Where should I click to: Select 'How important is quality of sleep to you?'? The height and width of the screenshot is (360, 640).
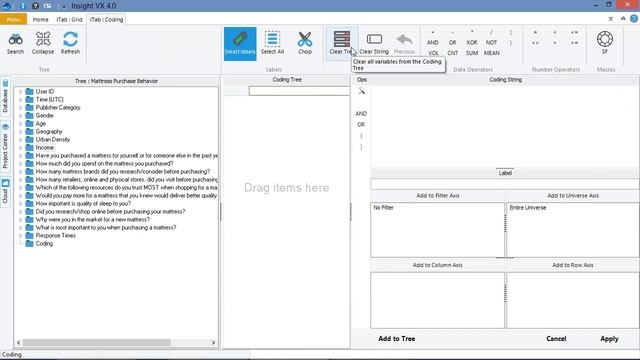tap(83, 203)
